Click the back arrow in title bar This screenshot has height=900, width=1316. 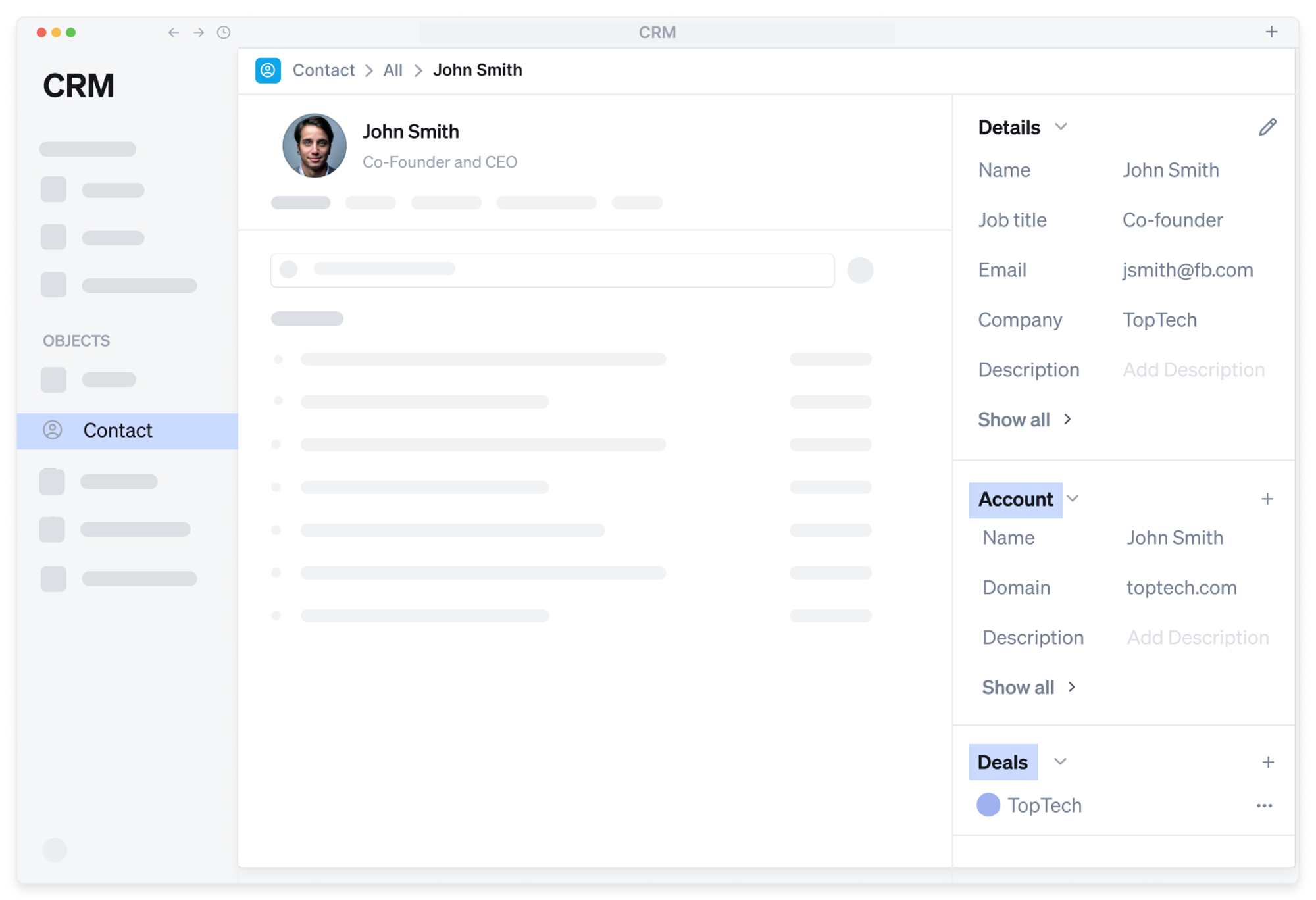[174, 32]
